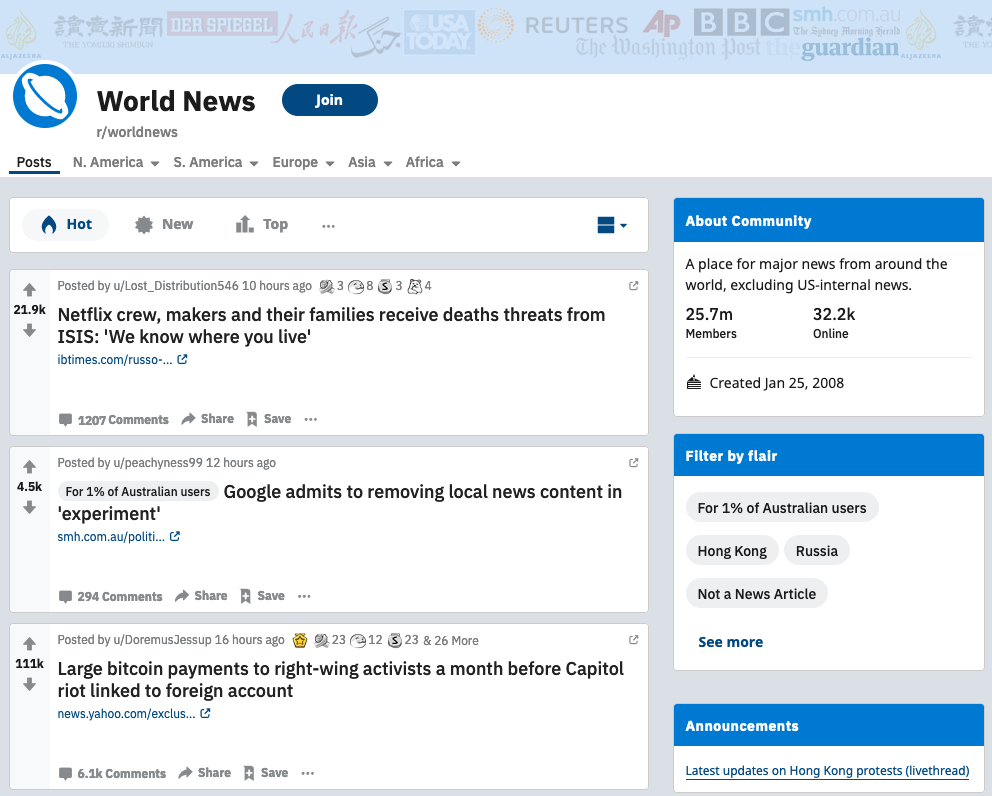Open user peachyness99 profile
This screenshot has width=992, height=796.
coord(158,463)
